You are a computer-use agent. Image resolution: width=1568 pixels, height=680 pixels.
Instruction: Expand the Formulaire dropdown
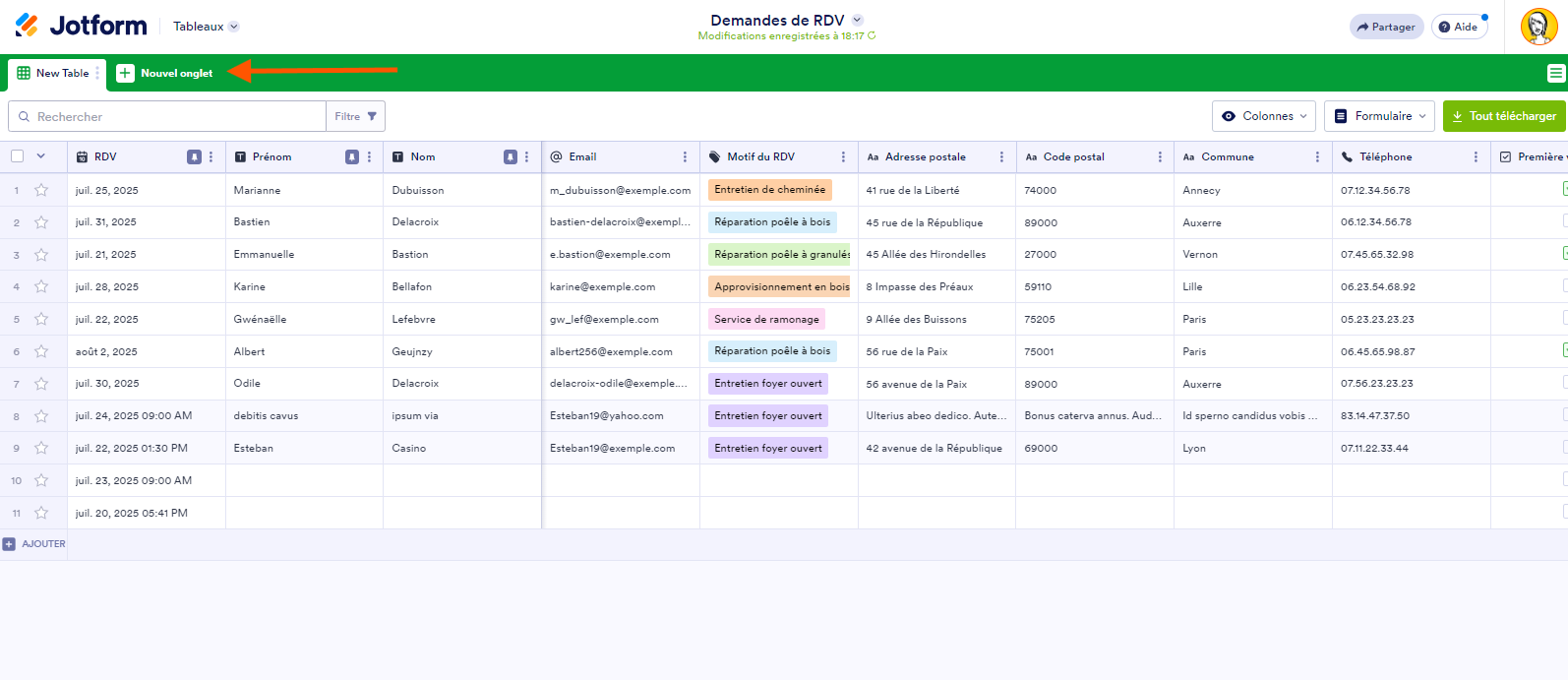[x=1378, y=116]
